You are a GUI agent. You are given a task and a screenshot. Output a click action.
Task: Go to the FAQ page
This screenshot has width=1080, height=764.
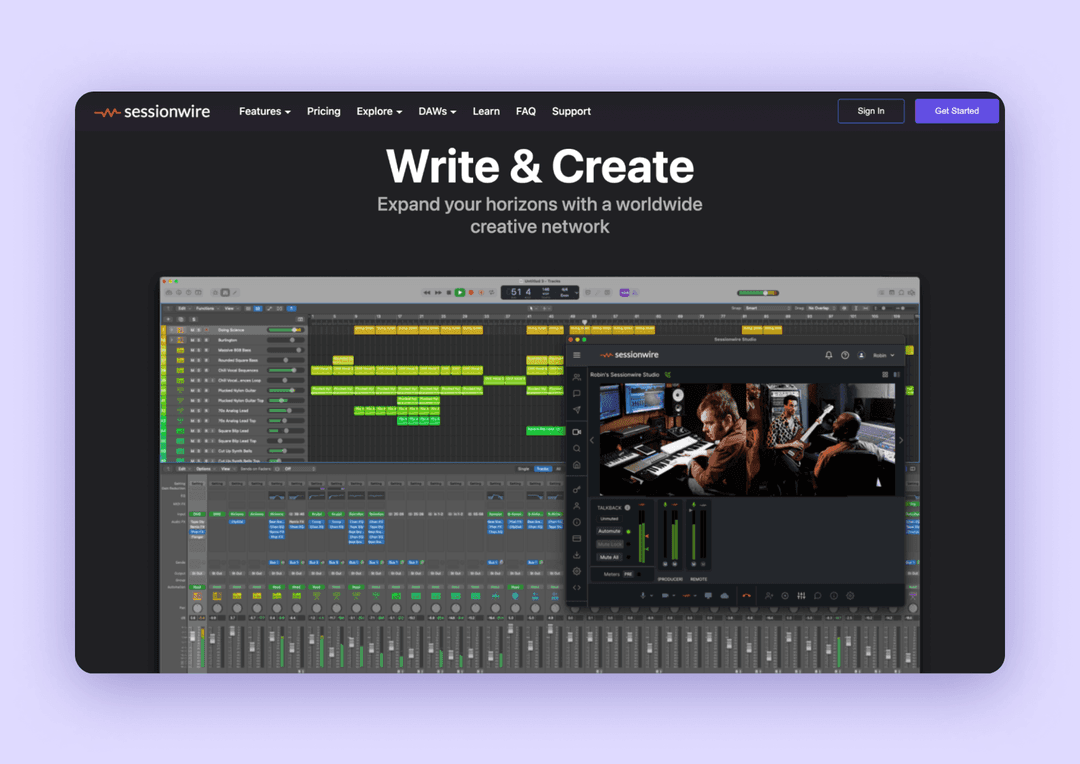pos(526,111)
